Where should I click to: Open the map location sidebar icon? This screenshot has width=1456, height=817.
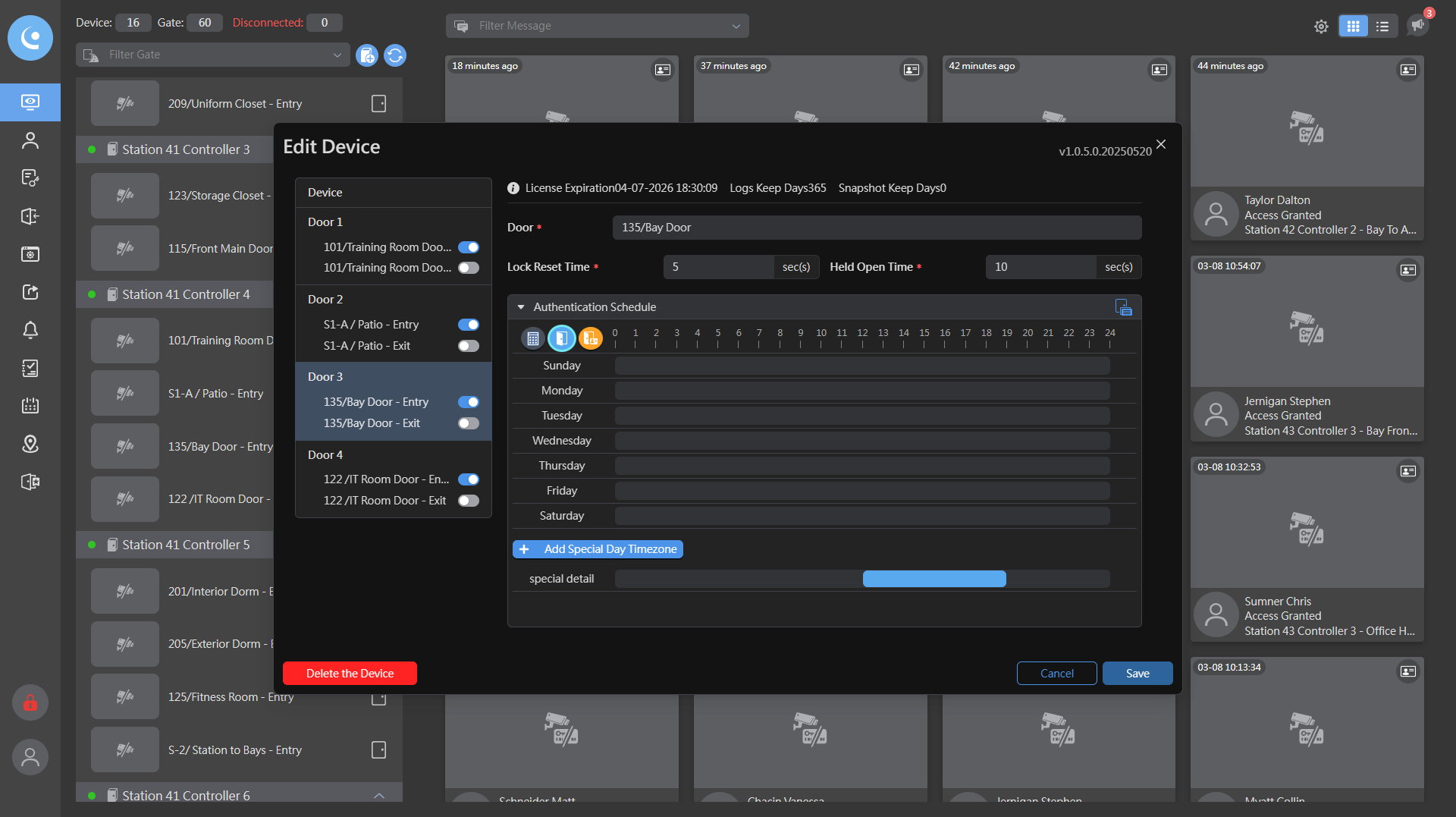(x=30, y=444)
